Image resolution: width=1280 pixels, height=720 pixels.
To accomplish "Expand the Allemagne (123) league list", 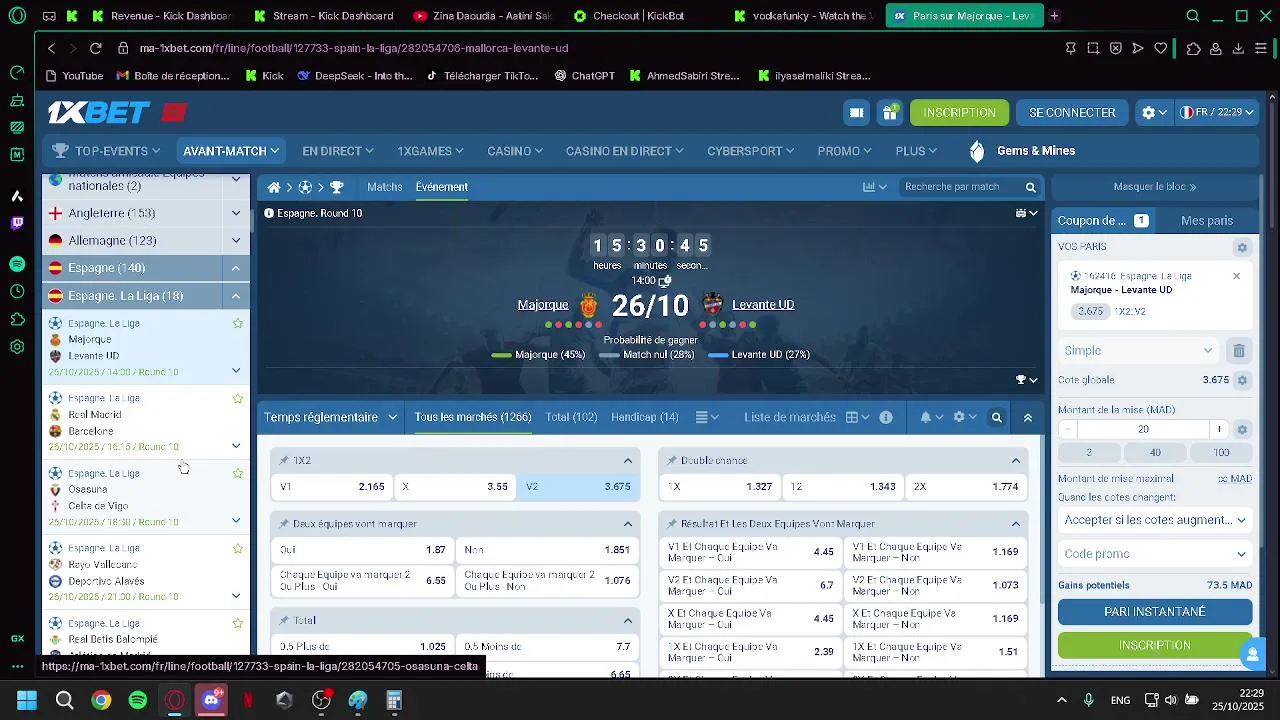I will pyautogui.click(x=236, y=240).
